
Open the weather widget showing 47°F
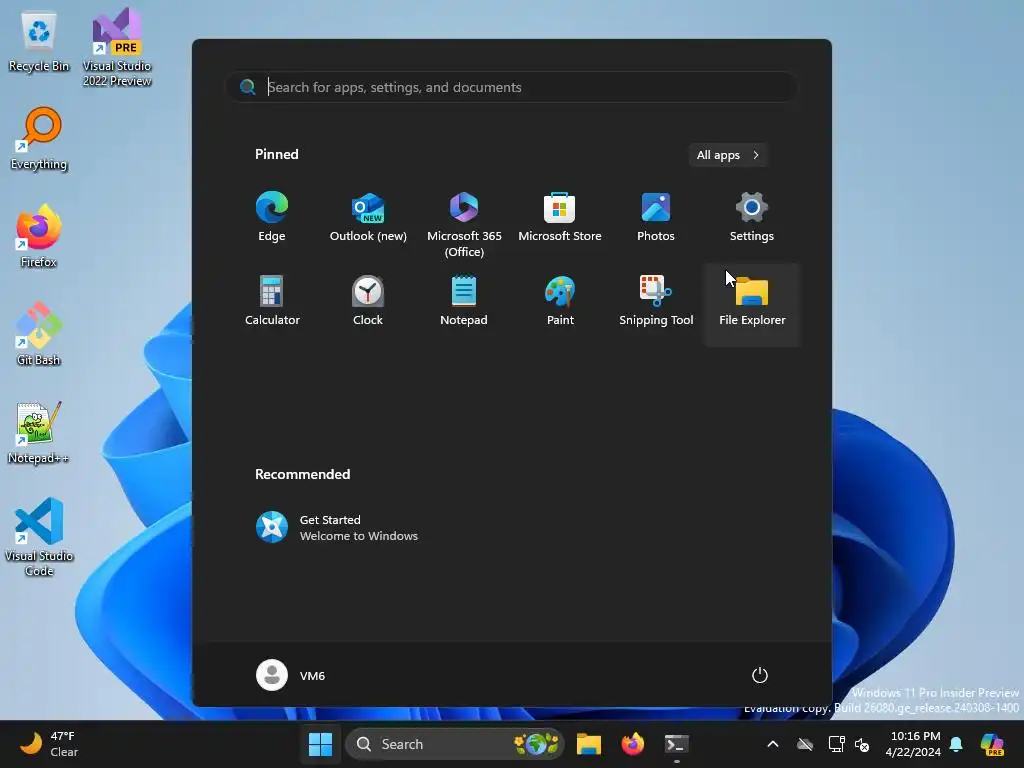click(x=50, y=744)
